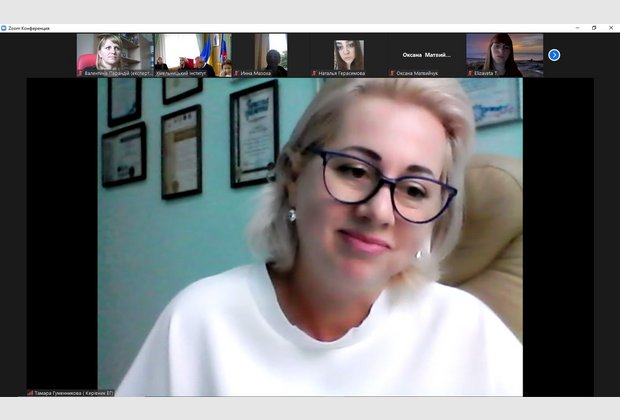Select the Хмельницький інститут video thumbnail
The image size is (620, 420).
tap(193, 52)
